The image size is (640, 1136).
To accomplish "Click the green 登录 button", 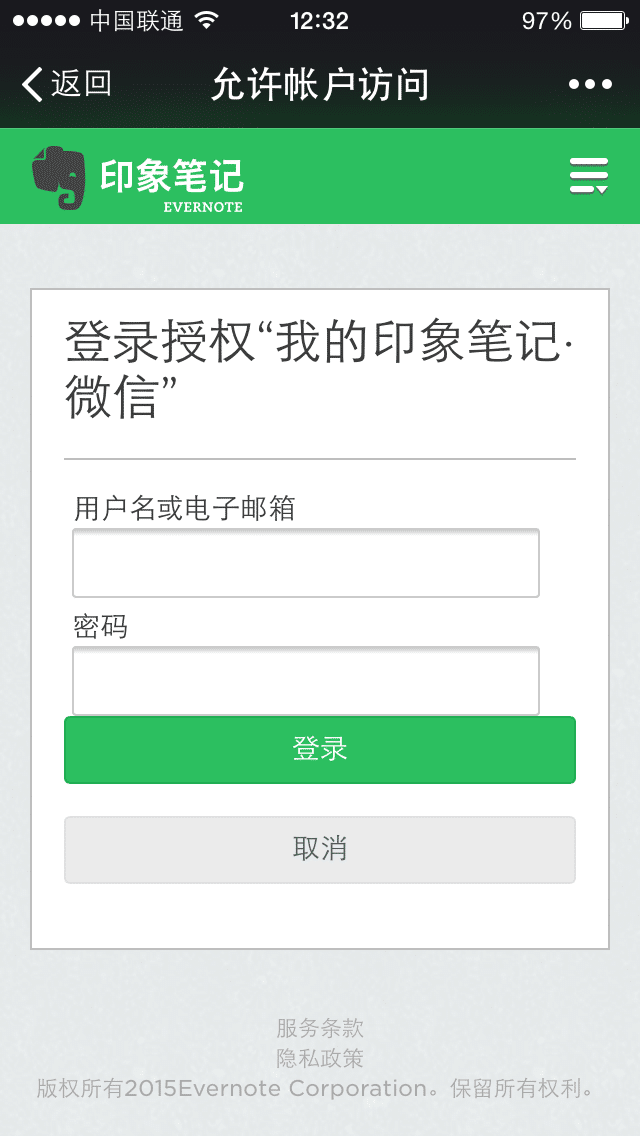I will (x=320, y=750).
